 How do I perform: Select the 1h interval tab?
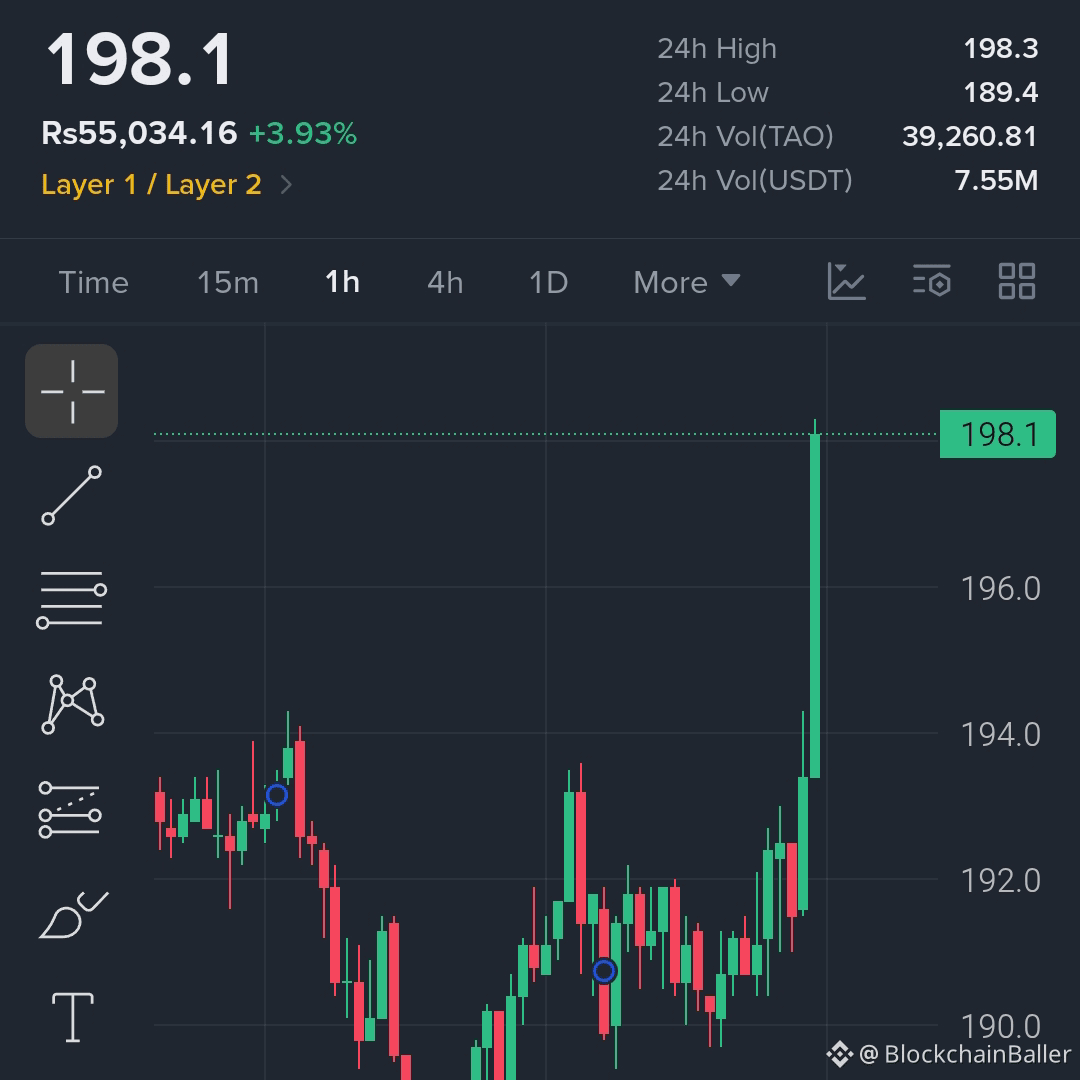[x=342, y=282]
